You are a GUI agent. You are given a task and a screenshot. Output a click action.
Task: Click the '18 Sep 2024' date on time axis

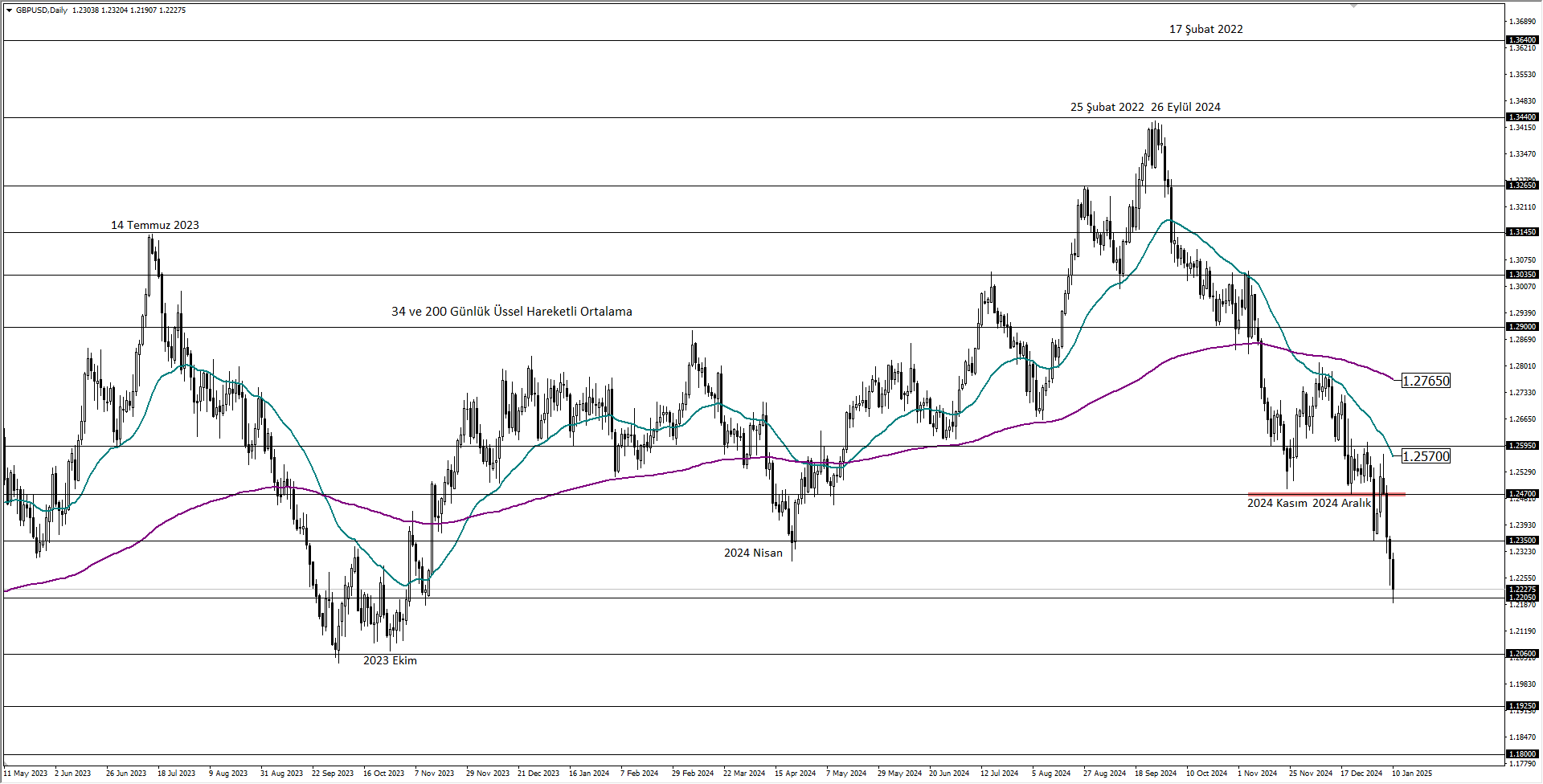coord(1156,774)
